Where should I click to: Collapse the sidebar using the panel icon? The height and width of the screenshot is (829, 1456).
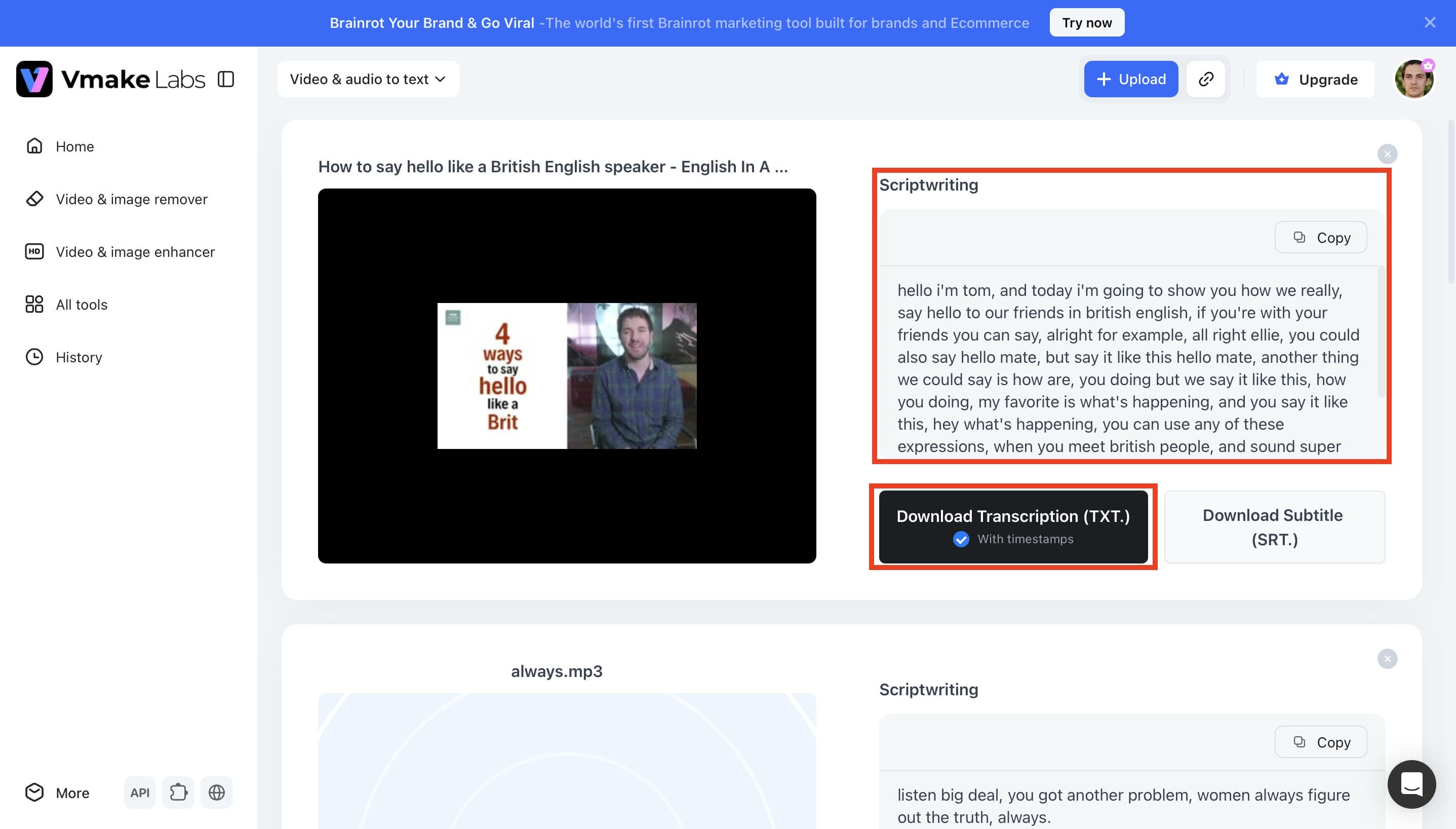coord(226,79)
